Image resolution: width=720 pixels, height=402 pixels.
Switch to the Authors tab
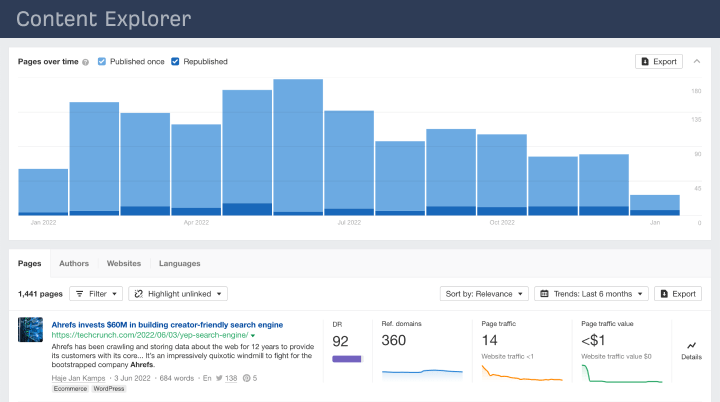74,263
